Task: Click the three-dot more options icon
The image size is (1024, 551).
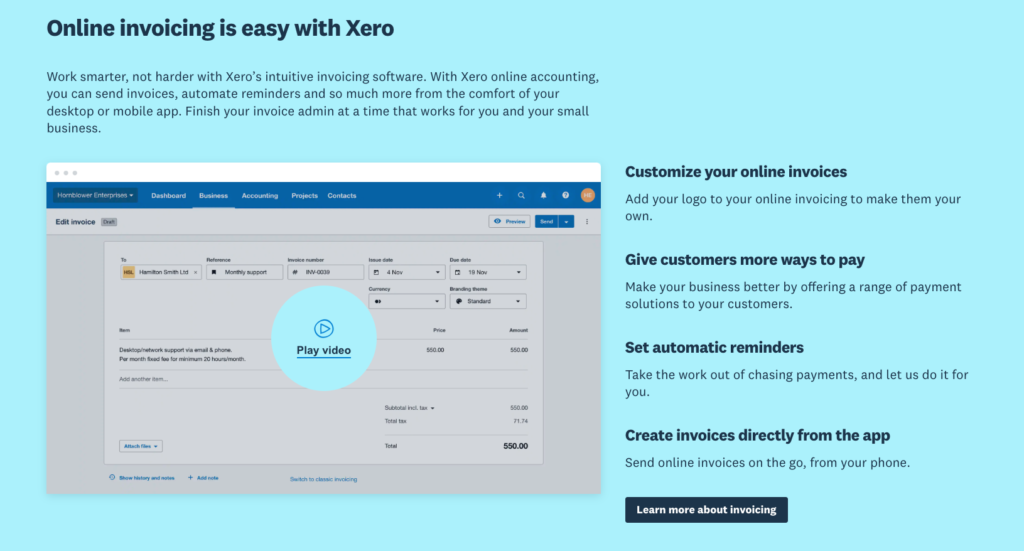Action: click(x=587, y=222)
